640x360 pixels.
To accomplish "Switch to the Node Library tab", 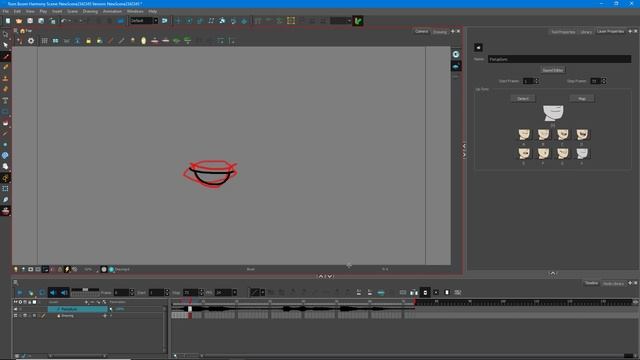I will pyautogui.click(x=613, y=283).
